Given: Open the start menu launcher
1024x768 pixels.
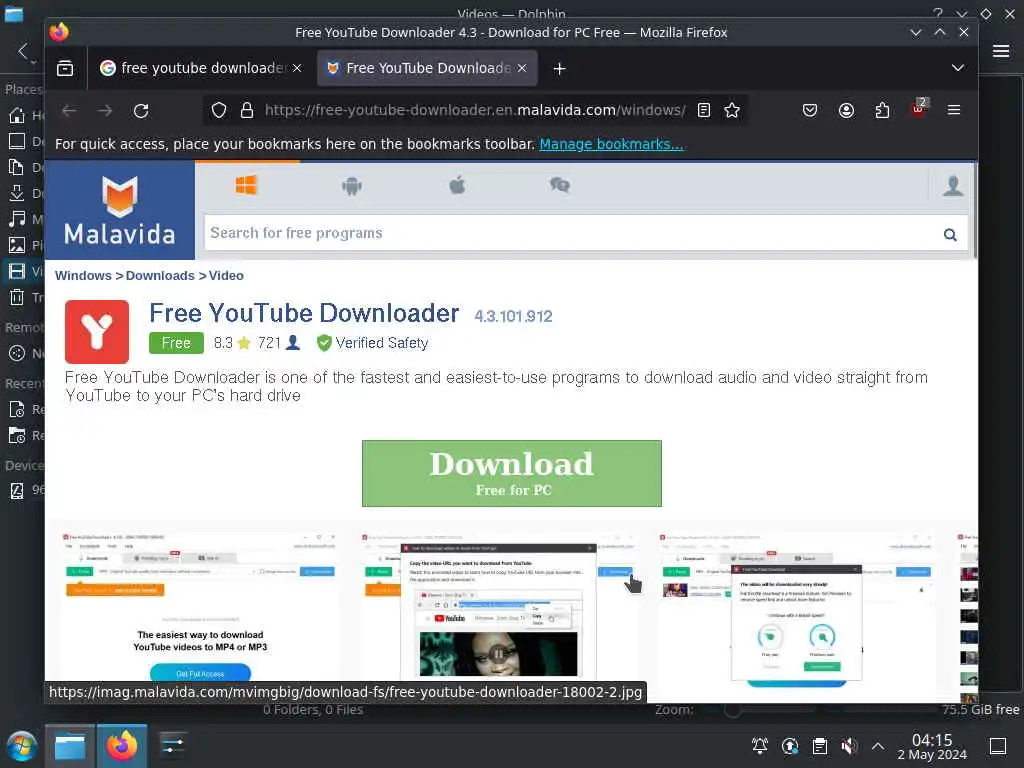Looking at the screenshot, I should tap(22, 746).
